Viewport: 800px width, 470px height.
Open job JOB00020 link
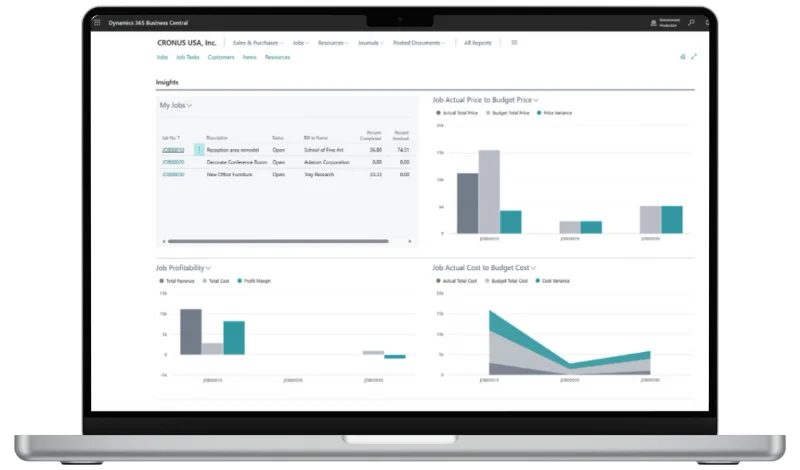coord(173,161)
